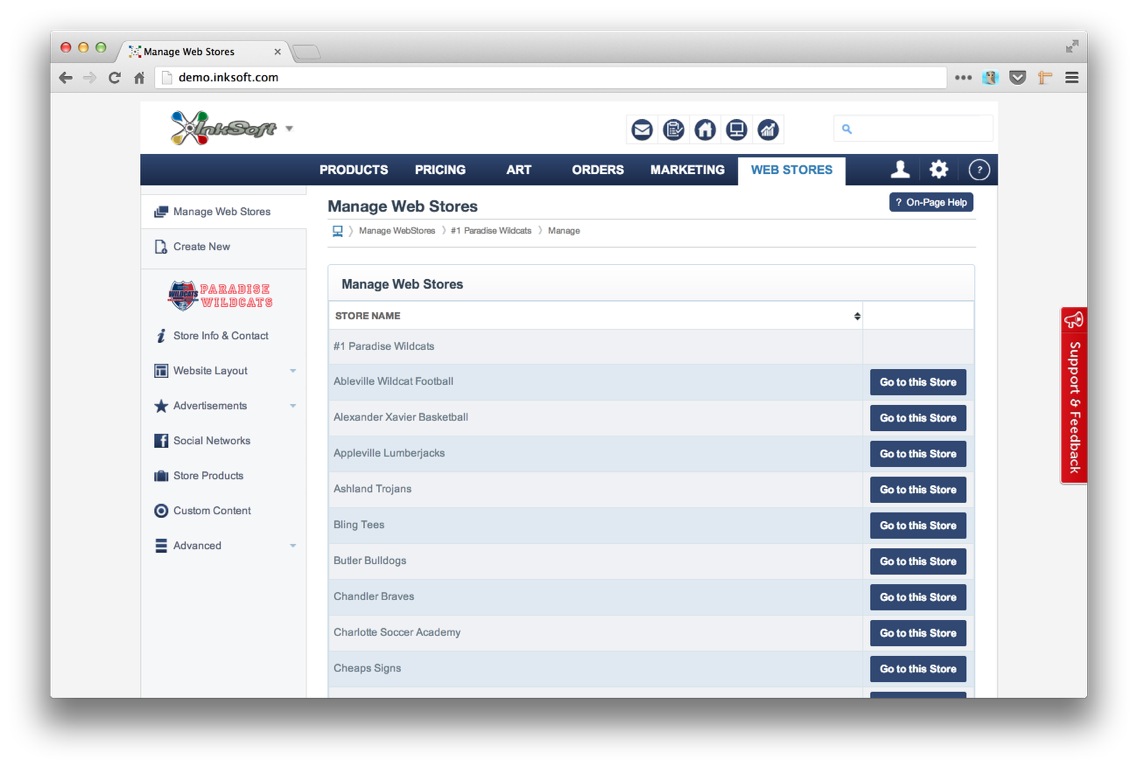Go to the Alexander Xavier Basketball store
1137x767 pixels.
pyautogui.click(x=917, y=418)
